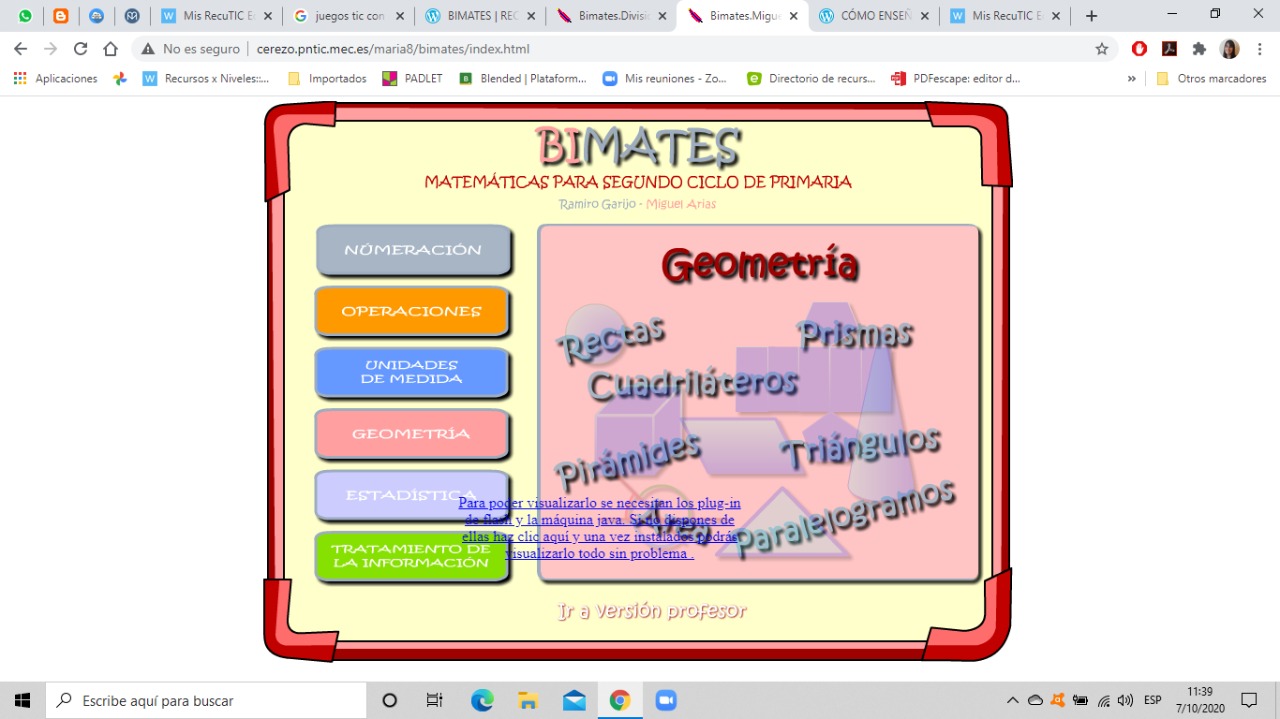
Task: Open the Chrome extensions puzzle icon
Action: [1199, 49]
